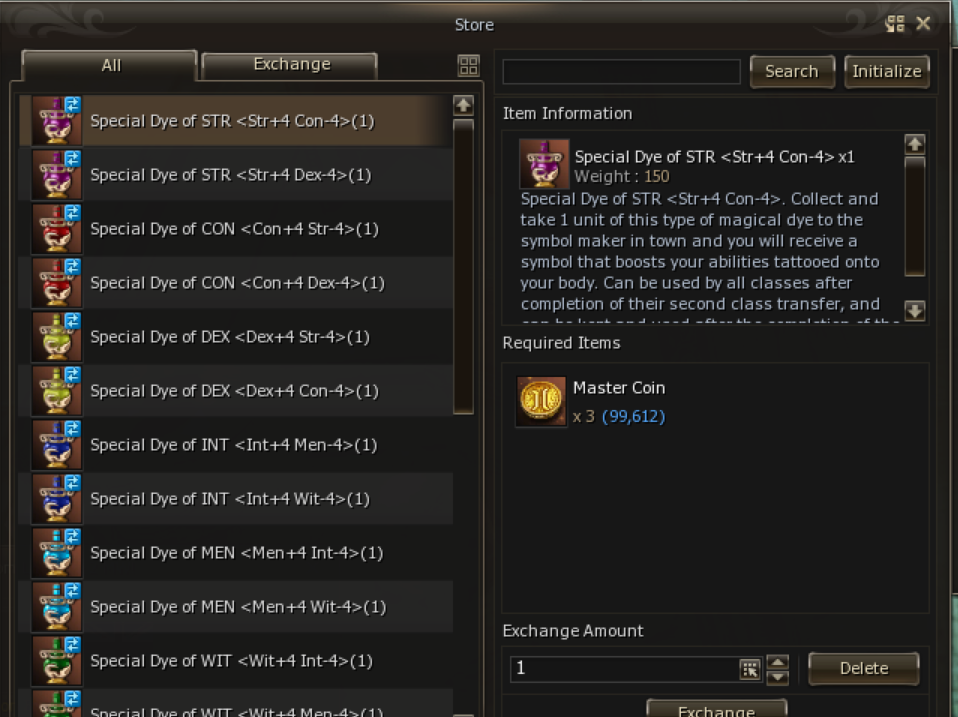Click the purple Special Dye of STR Con-4 icon
The image size is (958, 717).
(57, 120)
